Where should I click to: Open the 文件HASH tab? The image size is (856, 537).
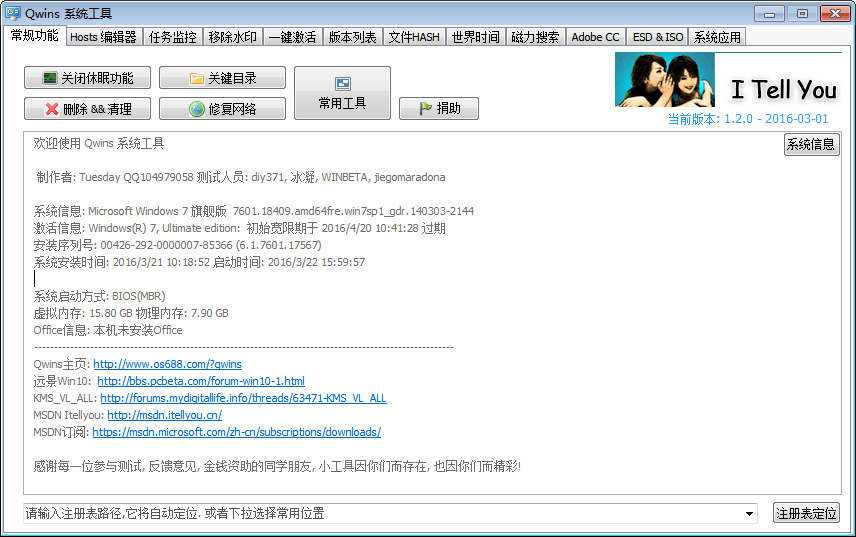click(414, 37)
